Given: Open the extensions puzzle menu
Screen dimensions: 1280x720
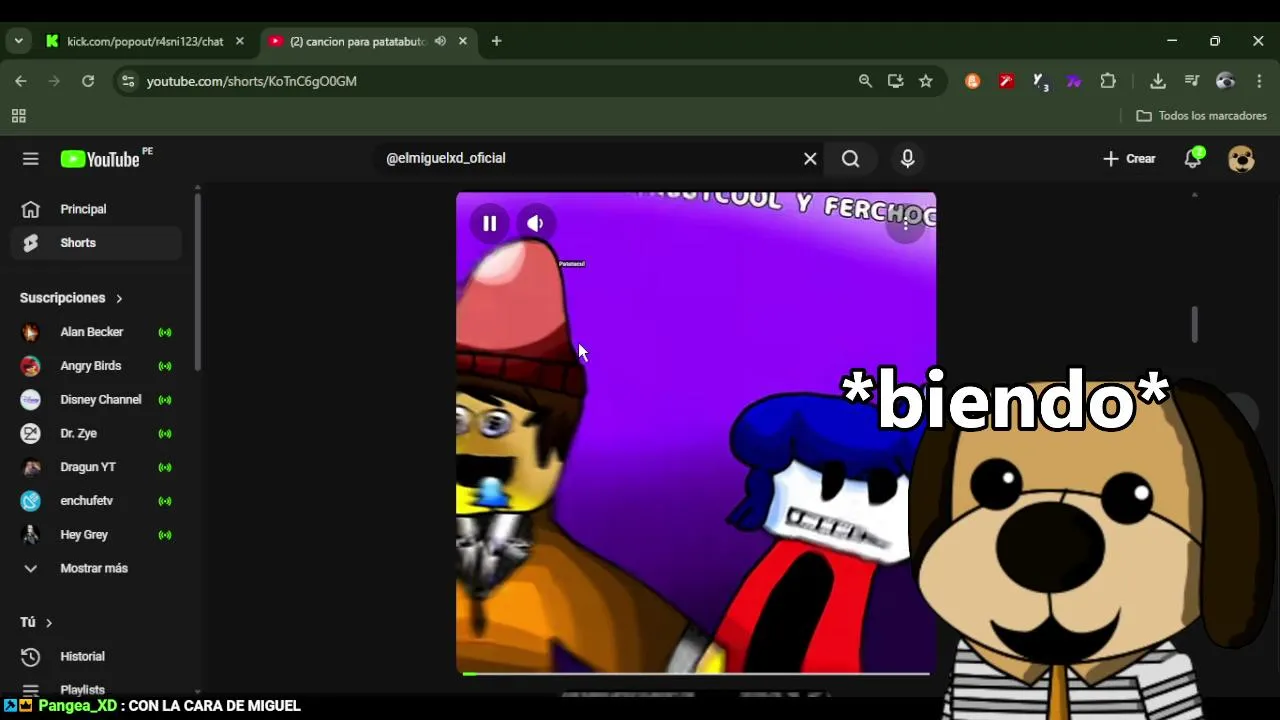Looking at the screenshot, I should point(1108,81).
